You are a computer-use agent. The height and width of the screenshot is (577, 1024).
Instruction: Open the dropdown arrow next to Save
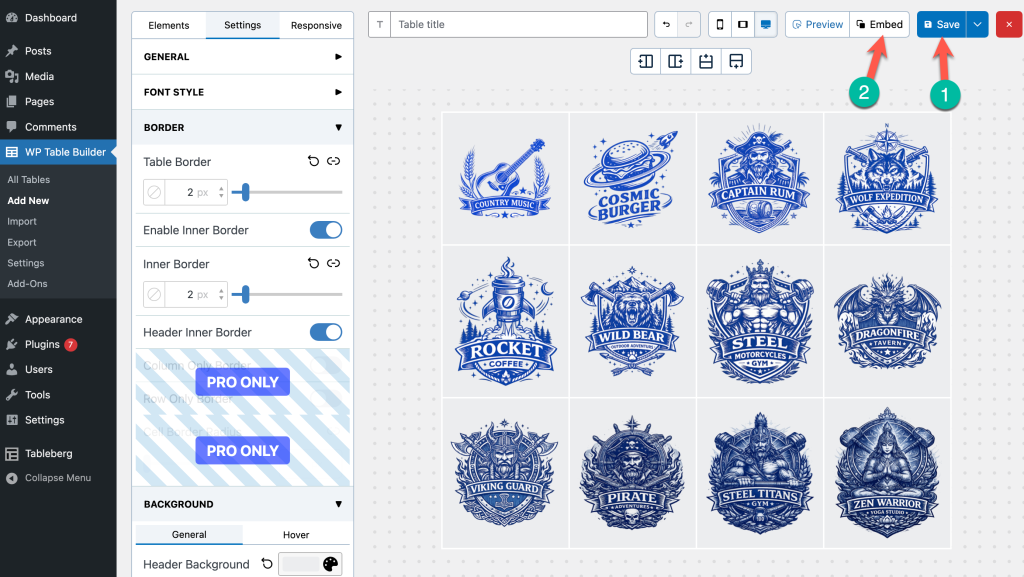pyautogui.click(x=978, y=25)
